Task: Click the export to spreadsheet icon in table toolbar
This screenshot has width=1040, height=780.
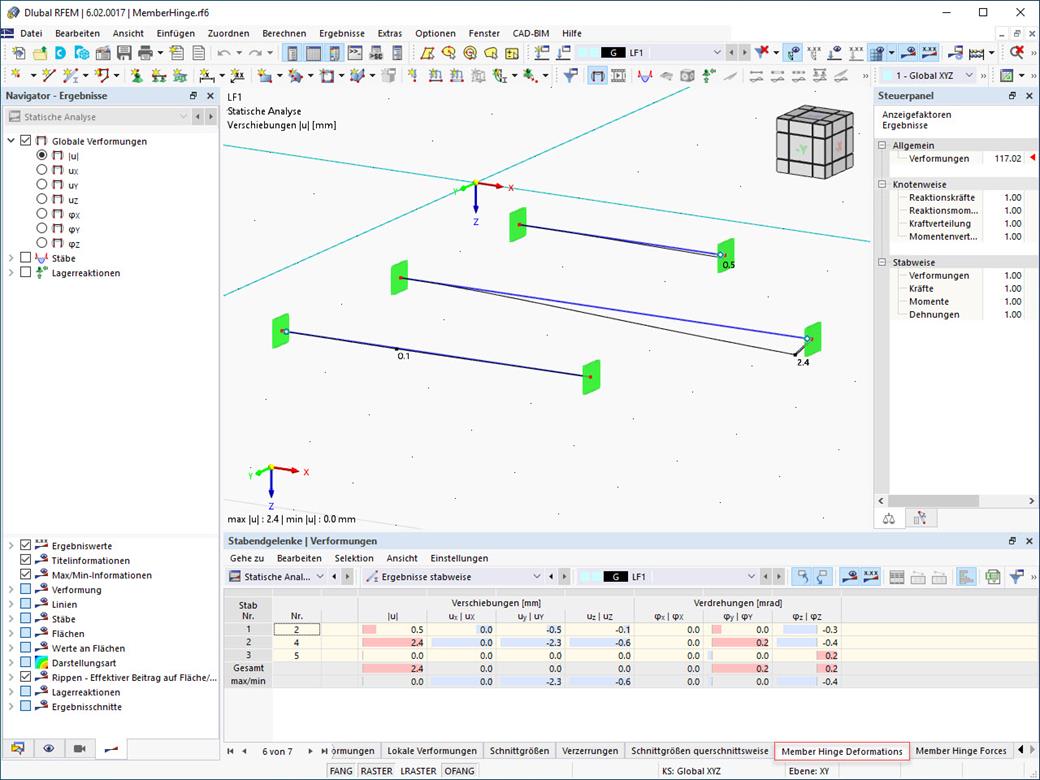Action: pyautogui.click(x=992, y=577)
